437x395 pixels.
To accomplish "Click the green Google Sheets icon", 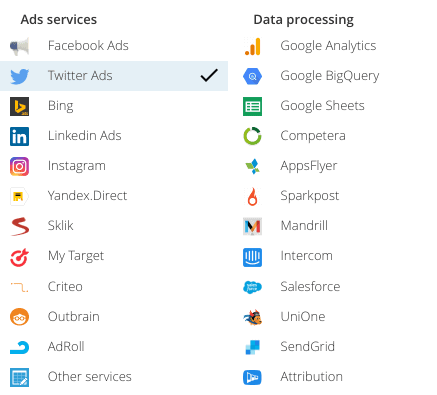I will tap(252, 106).
